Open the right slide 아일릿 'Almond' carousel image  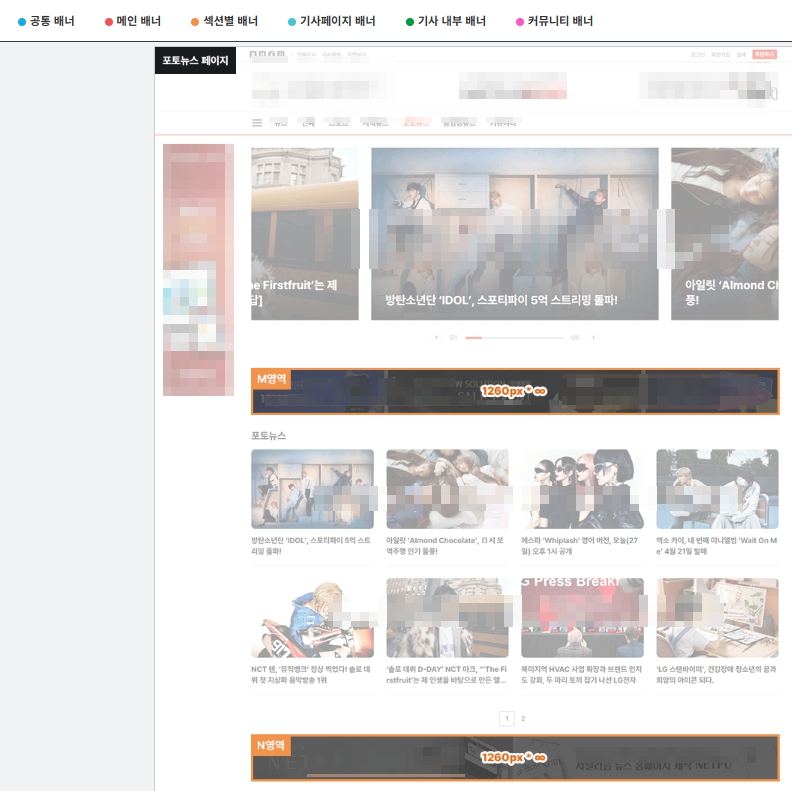725,234
